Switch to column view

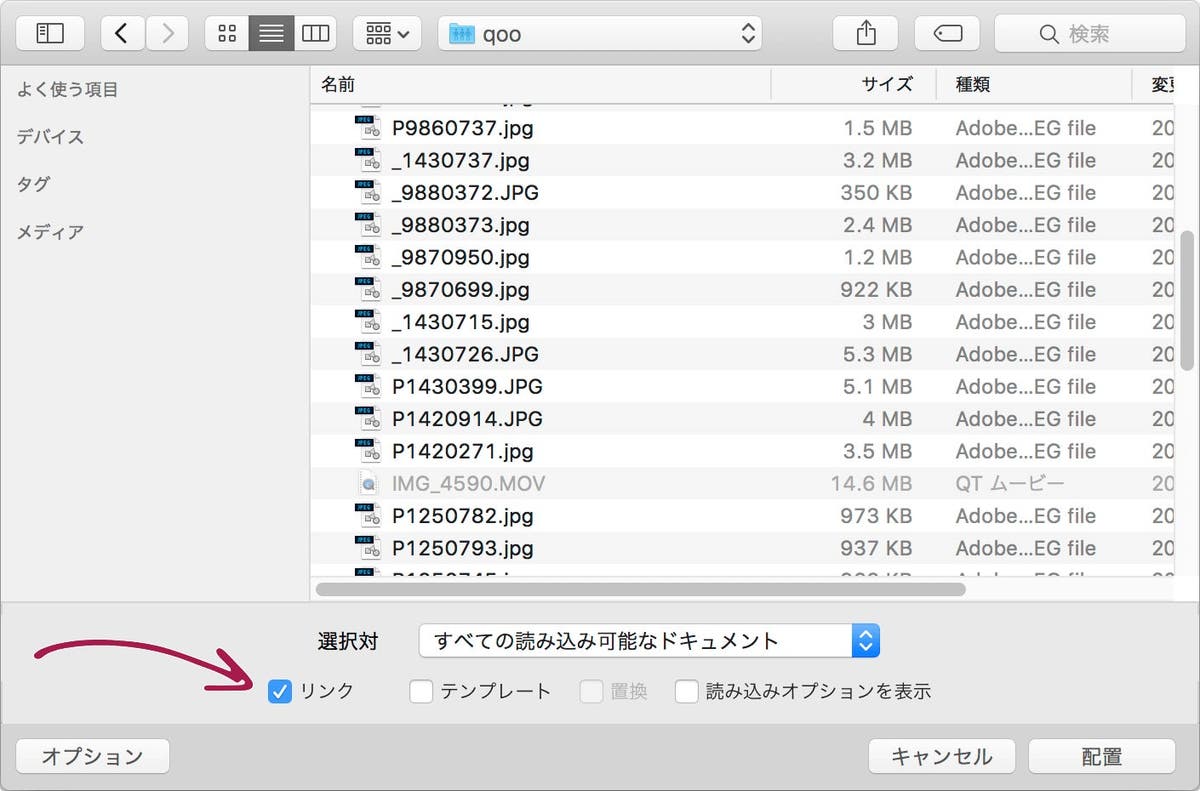[315, 33]
